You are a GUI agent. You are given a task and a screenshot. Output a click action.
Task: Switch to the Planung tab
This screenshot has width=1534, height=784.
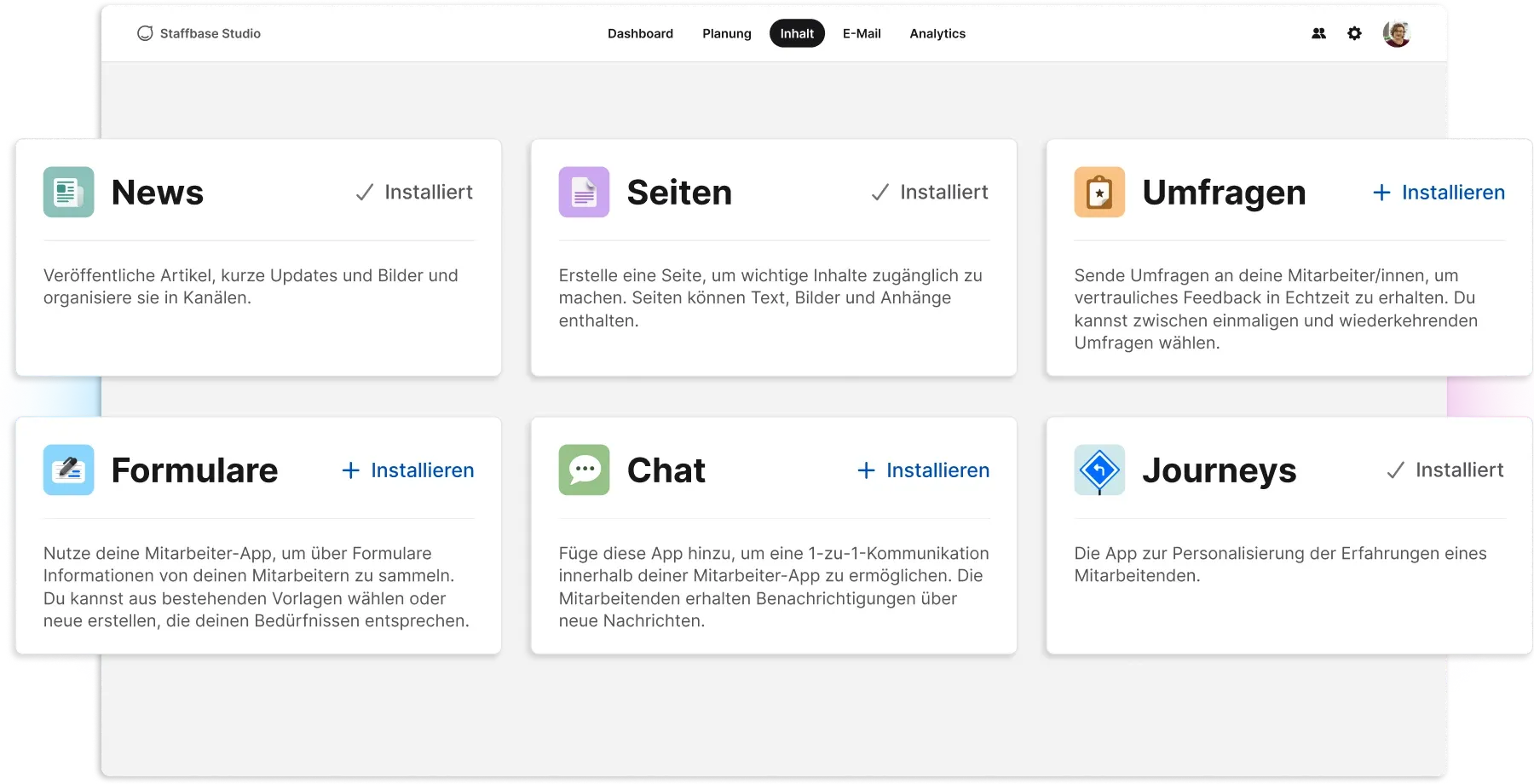point(727,34)
